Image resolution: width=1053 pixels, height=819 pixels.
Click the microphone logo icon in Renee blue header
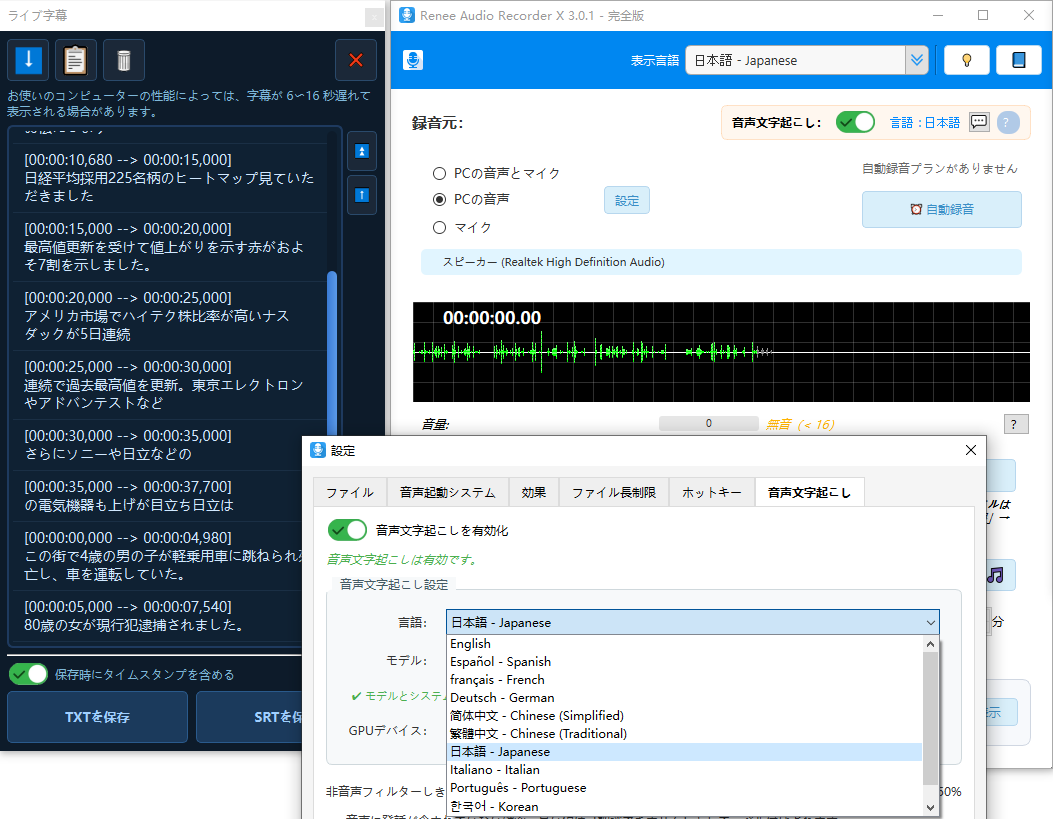(x=413, y=60)
